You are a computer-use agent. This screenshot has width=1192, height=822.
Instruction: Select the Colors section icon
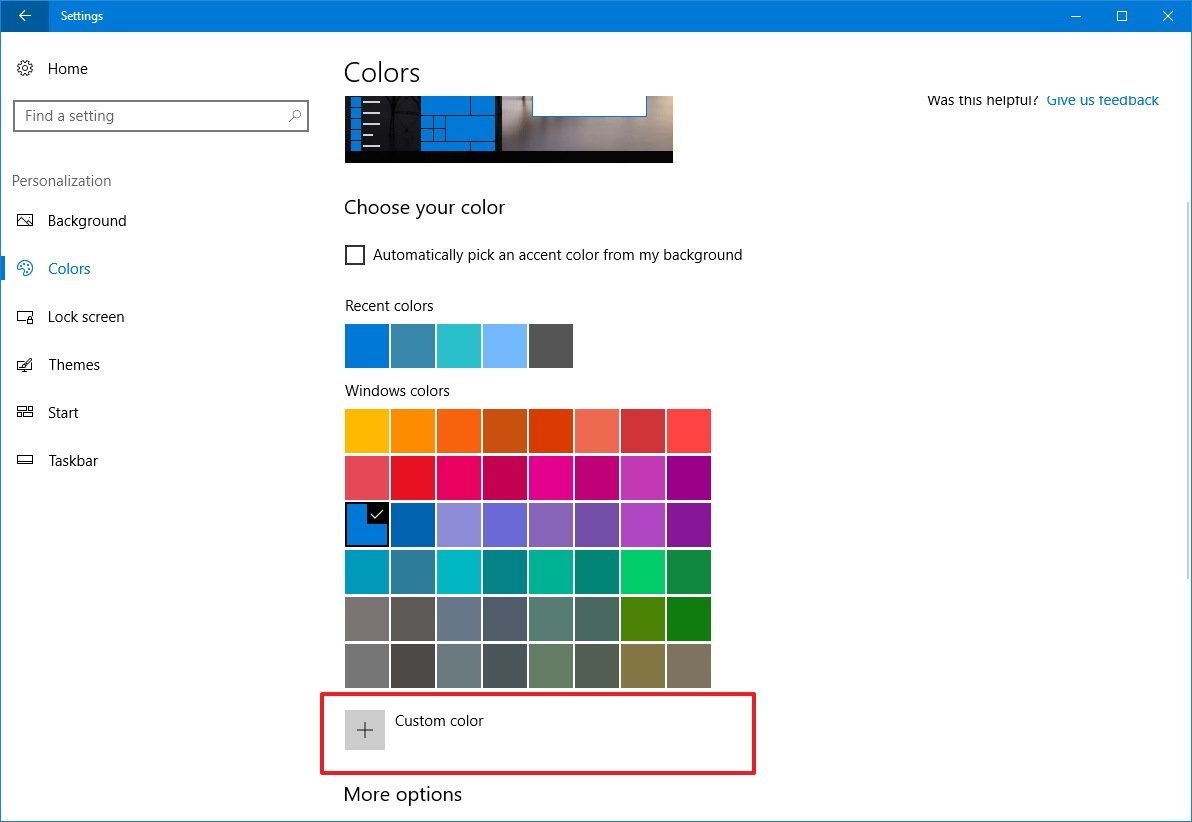tap(24, 268)
